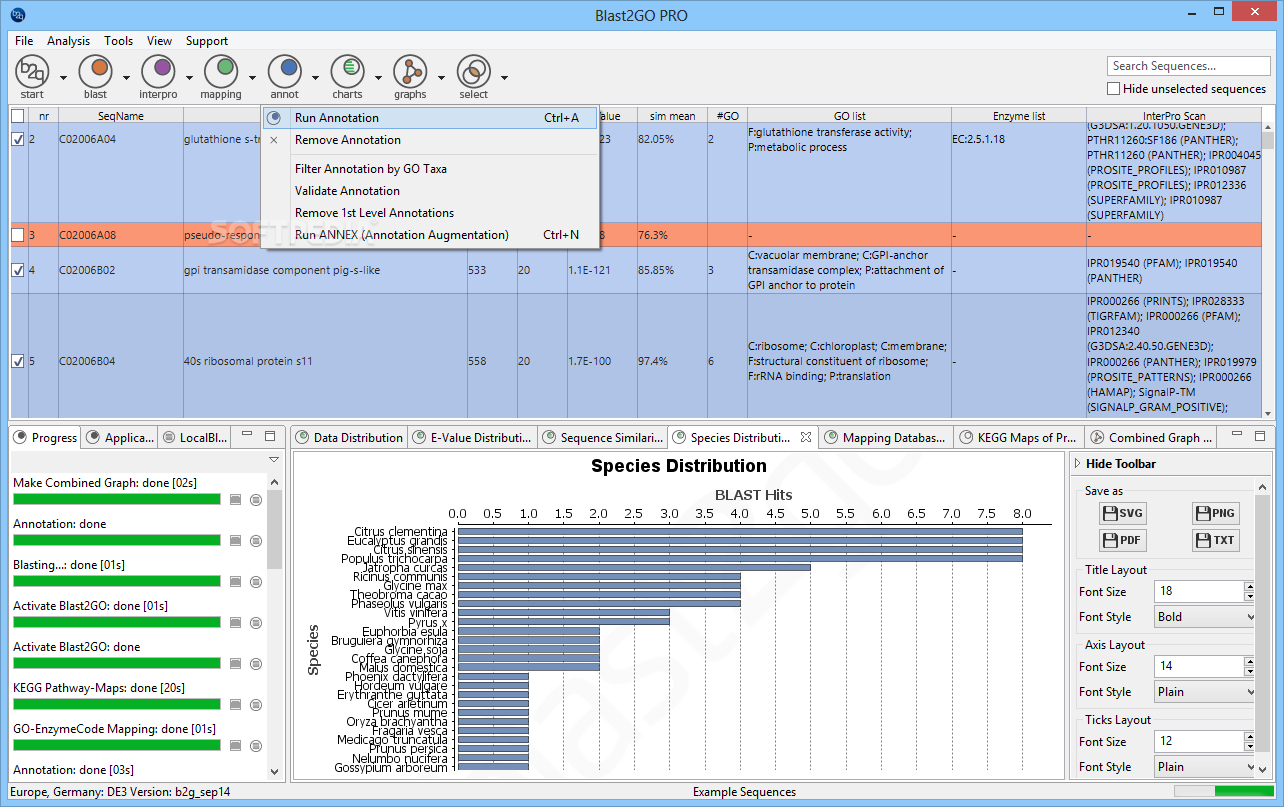Uncheck sequence C02006B02 row checkbox

click(17, 270)
